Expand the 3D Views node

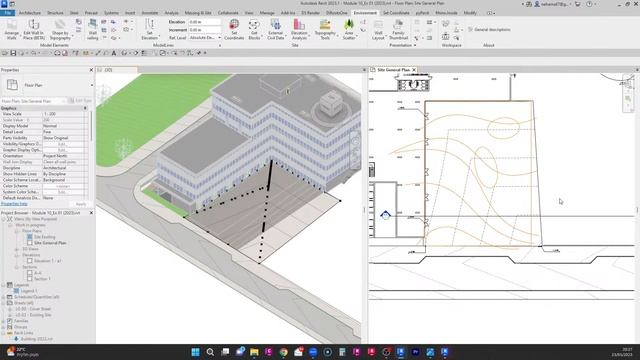[x=17, y=249]
